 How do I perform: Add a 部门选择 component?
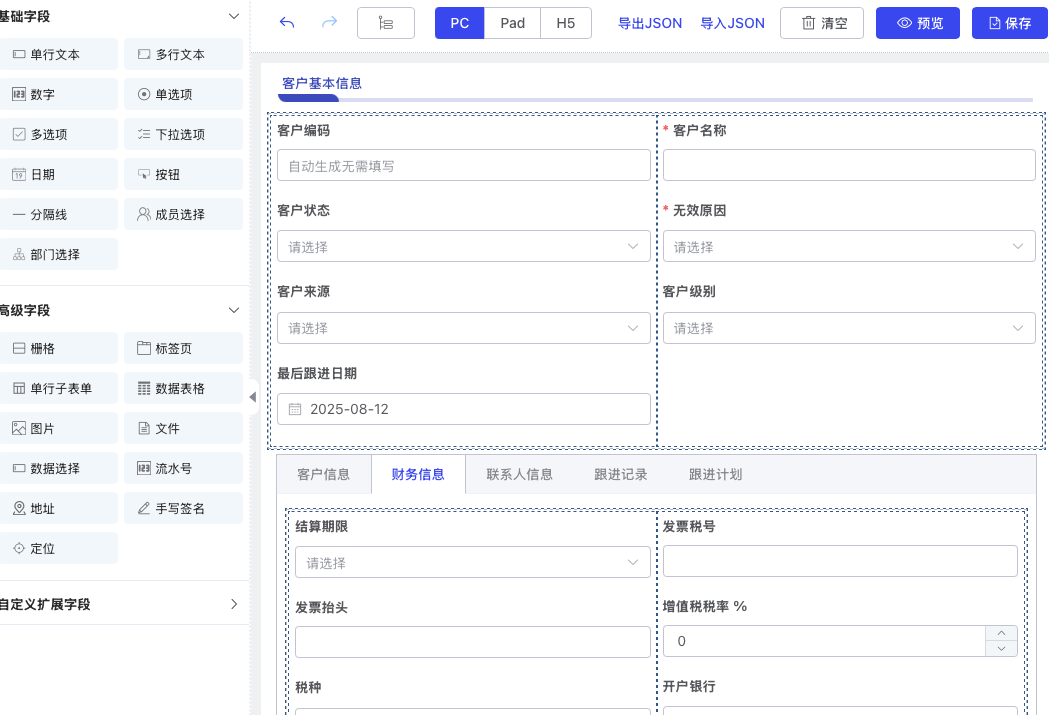(59, 254)
